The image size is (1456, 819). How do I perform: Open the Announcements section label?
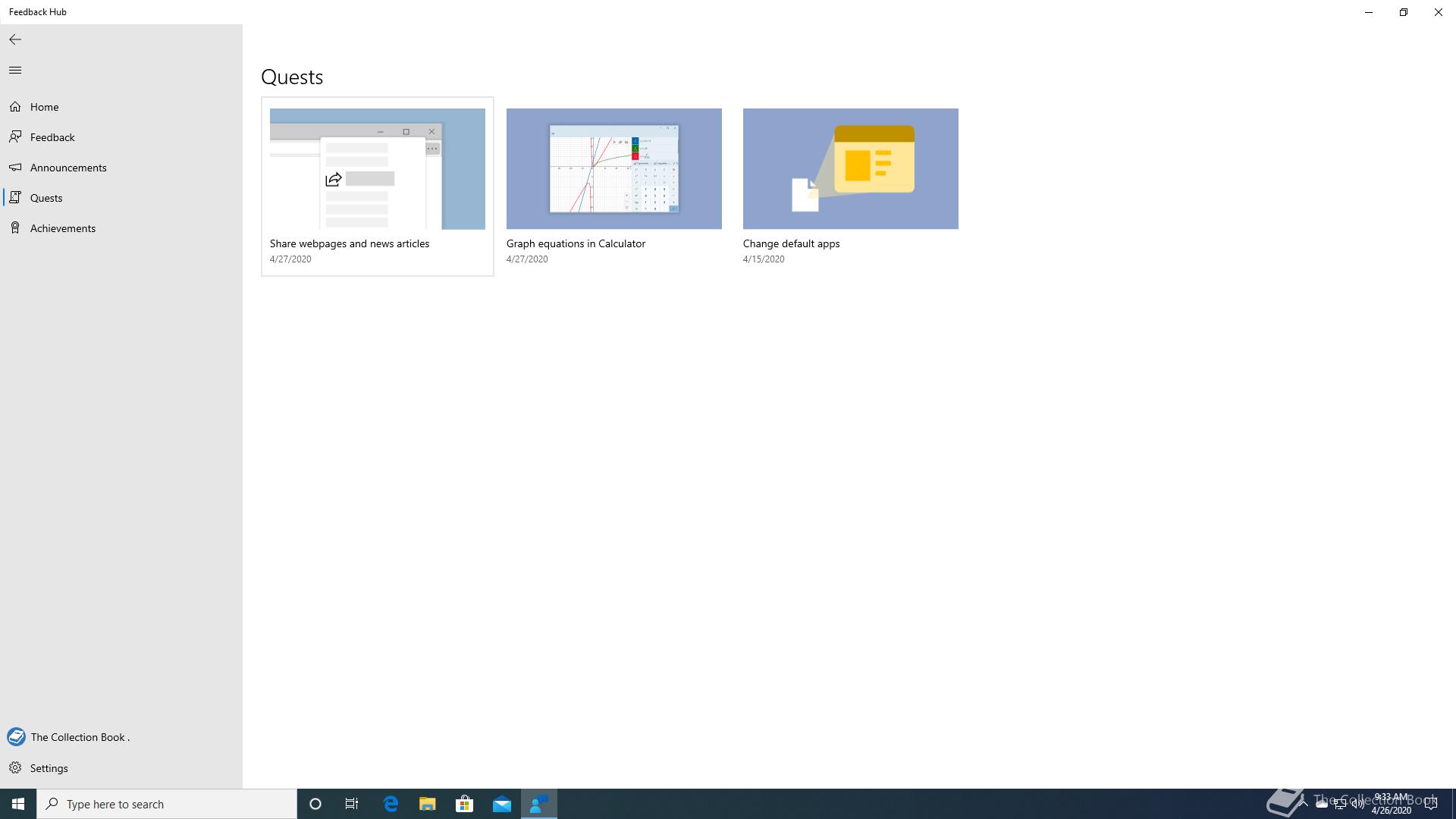click(68, 168)
